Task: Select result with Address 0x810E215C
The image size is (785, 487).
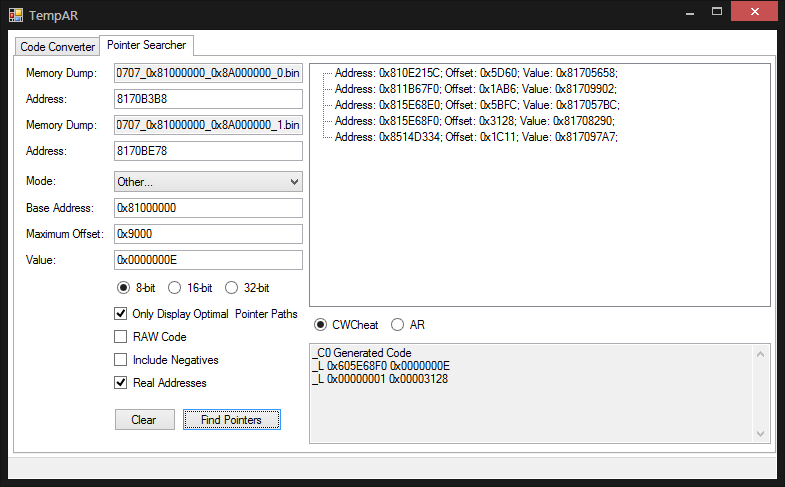Action: pyautogui.click(x=476, y=73)
